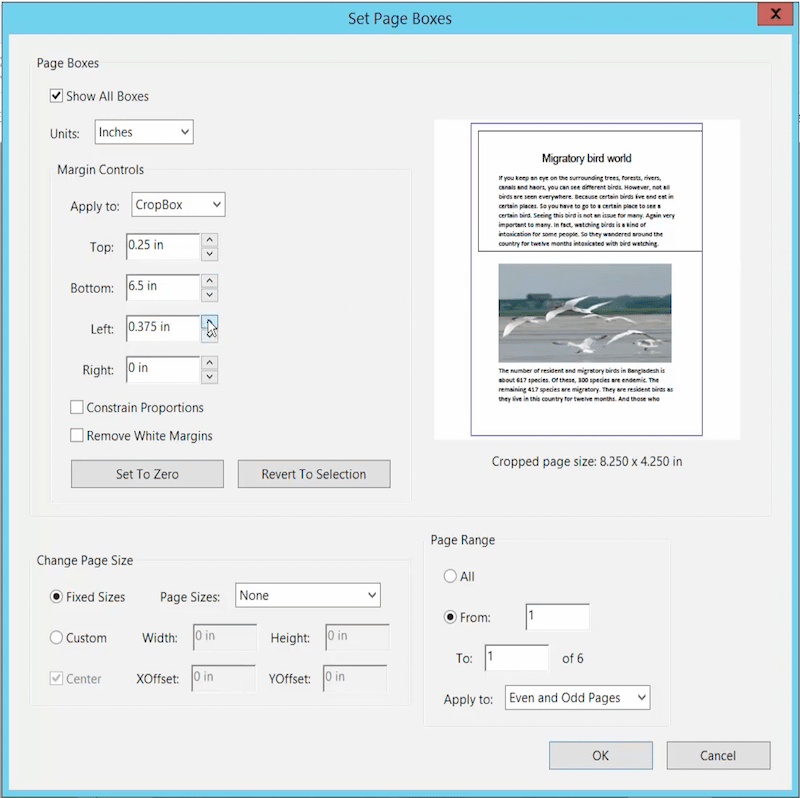Click Revert To Selection
Screen dimensions: 800x798
(313, 473)
